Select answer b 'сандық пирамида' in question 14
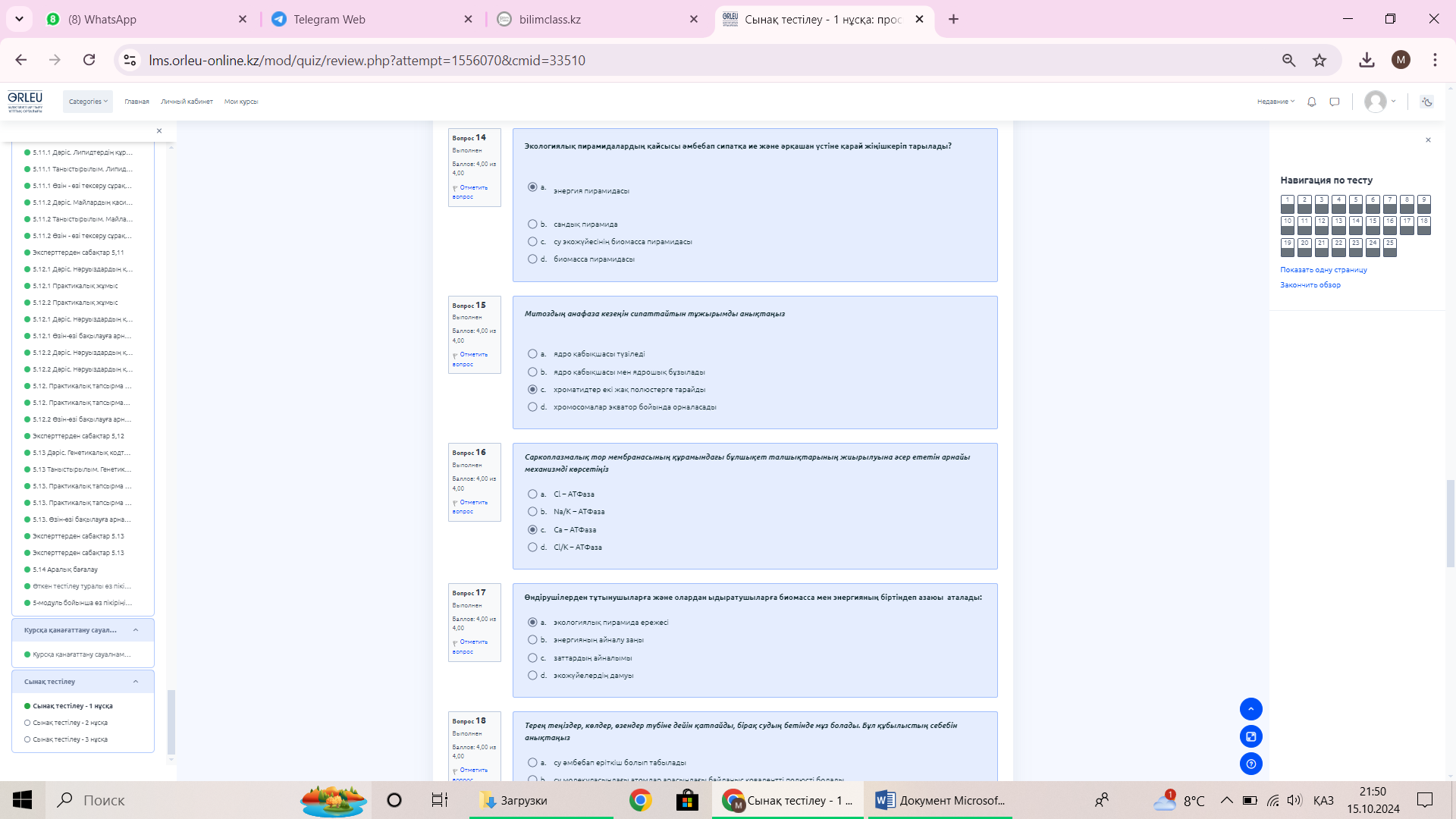Viewport: 1456px width, 819px height. click(x=532, y=224)
